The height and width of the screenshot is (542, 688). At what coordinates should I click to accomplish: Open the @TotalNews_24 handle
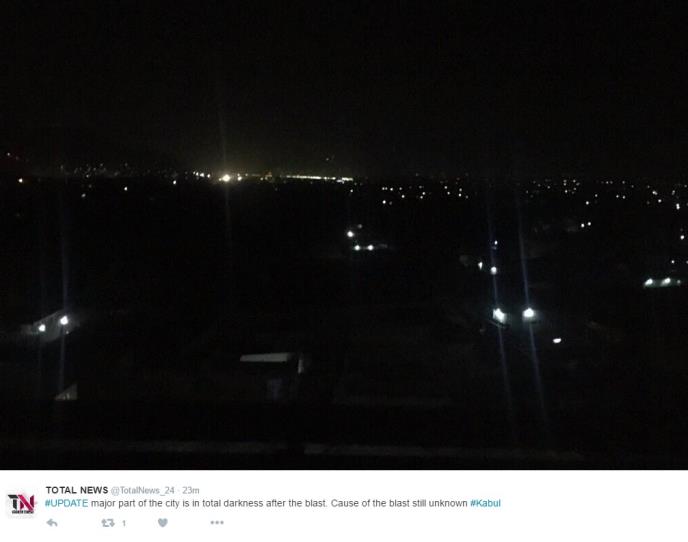pos(143,490)
